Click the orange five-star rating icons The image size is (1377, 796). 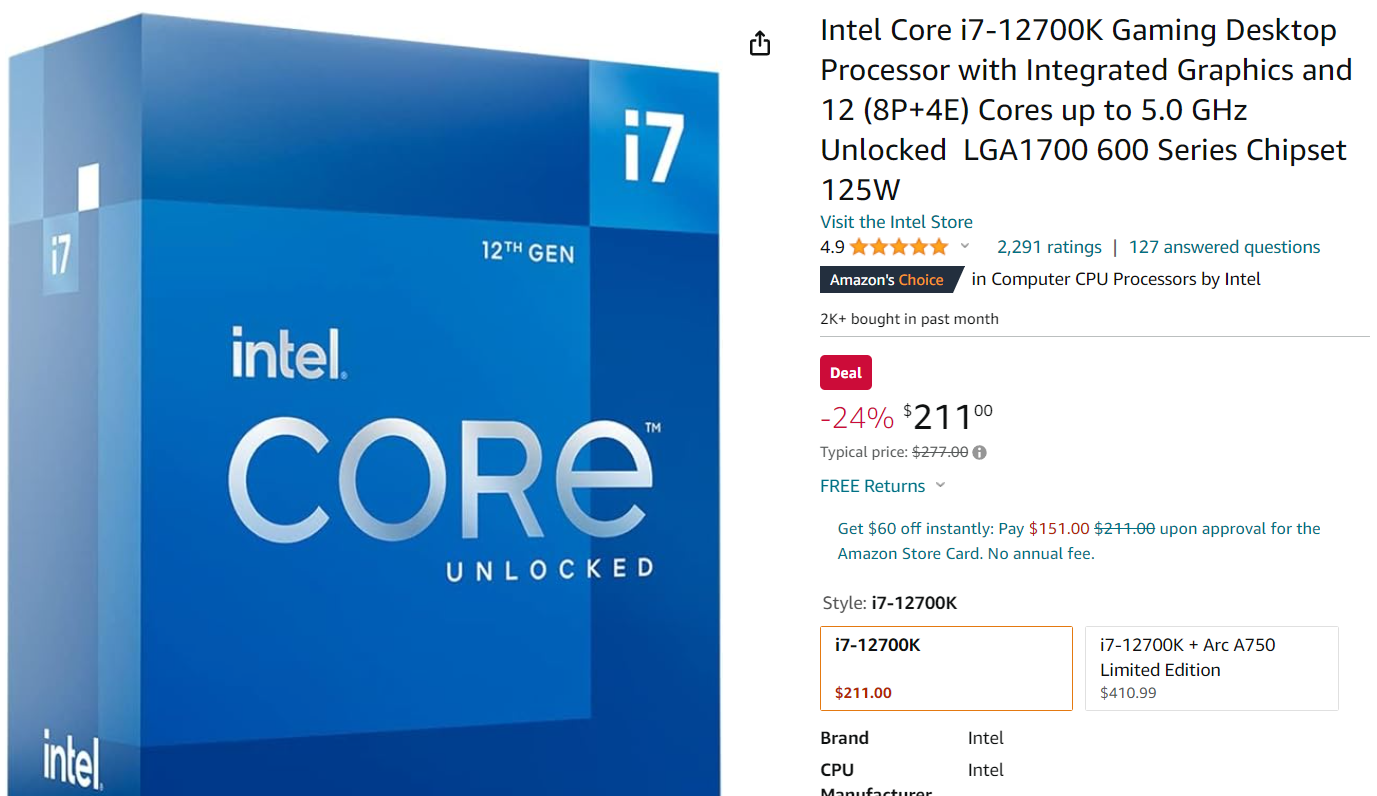pyautogui.click(x=898, y=247)
